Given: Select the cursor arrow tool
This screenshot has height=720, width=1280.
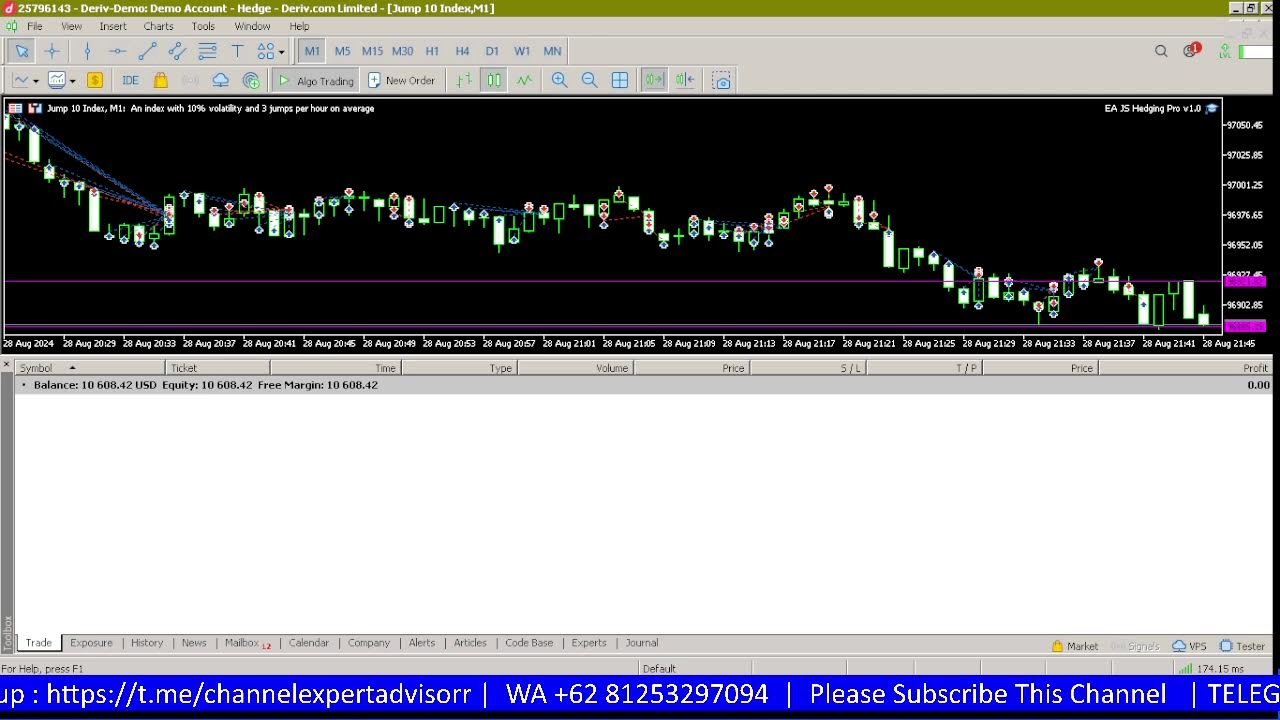Looking at the screenshot, I should coord(22,51).
